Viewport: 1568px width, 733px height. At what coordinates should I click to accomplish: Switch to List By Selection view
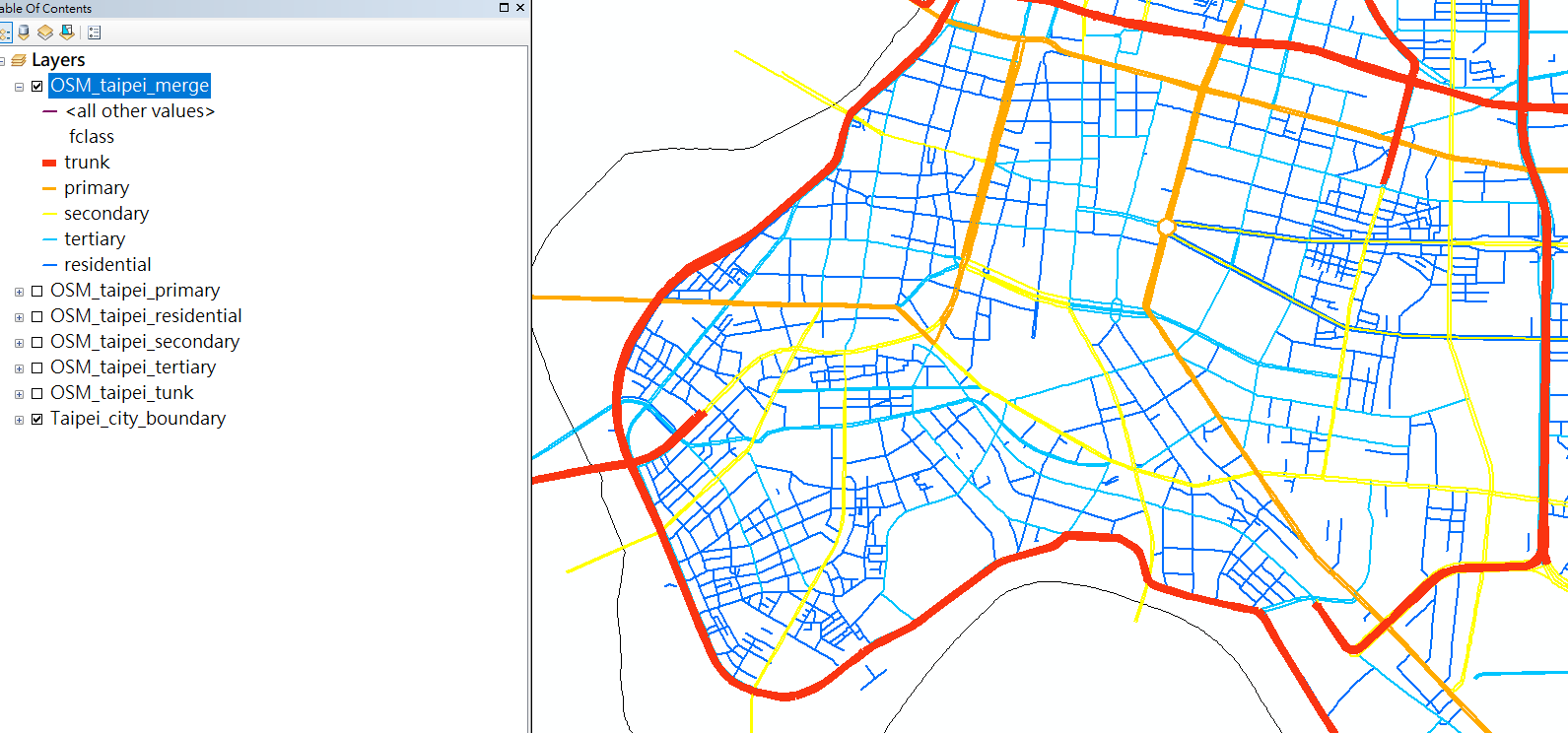[67, 33]
